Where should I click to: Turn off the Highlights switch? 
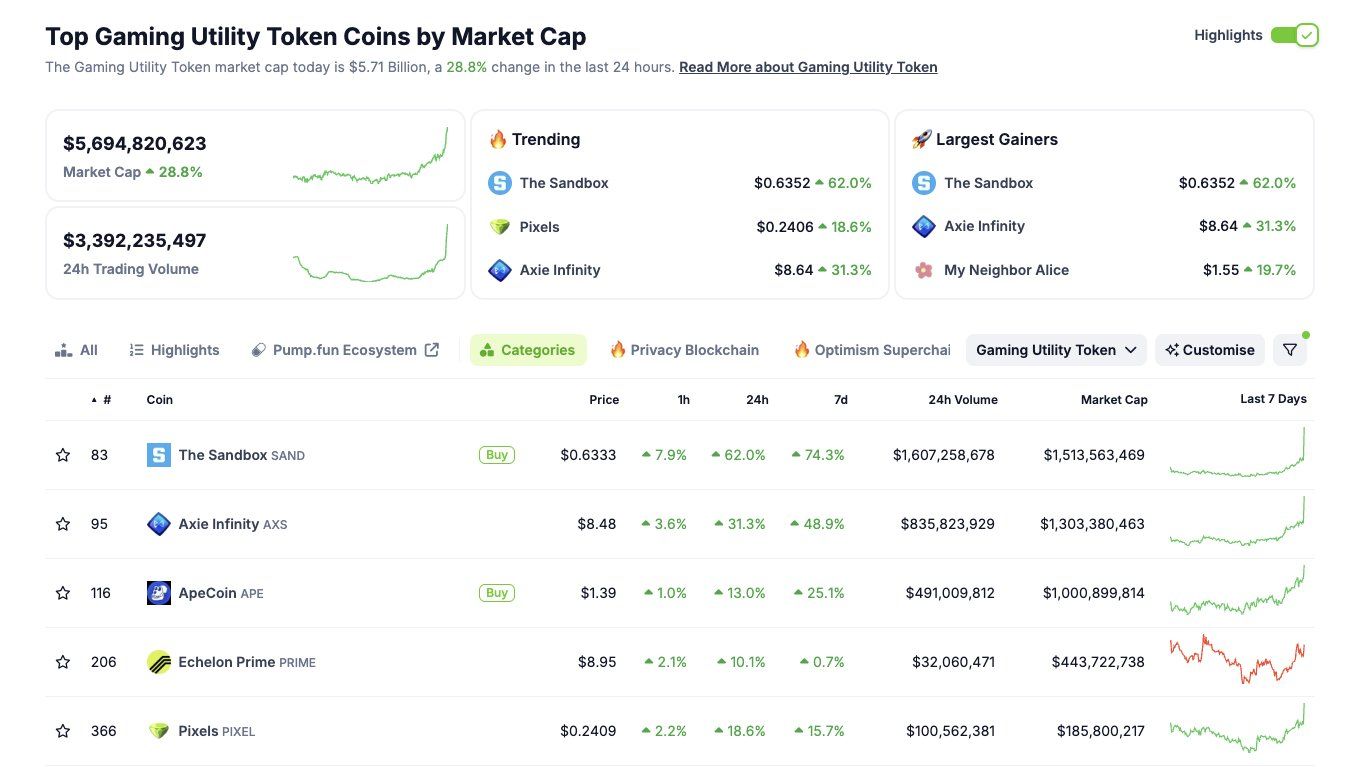coord(1295,35)
